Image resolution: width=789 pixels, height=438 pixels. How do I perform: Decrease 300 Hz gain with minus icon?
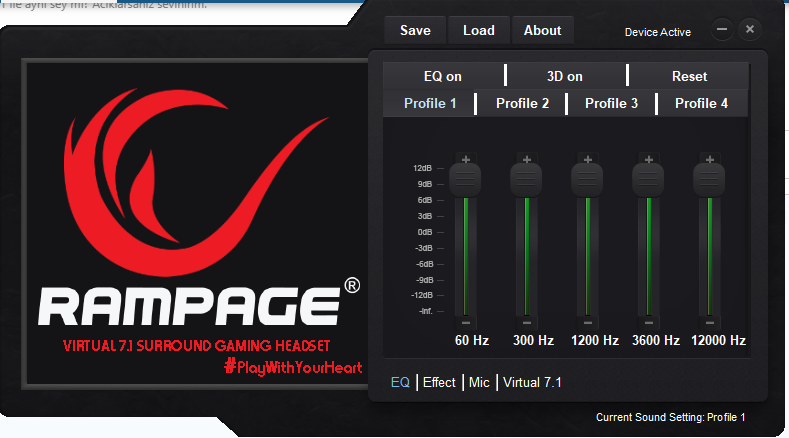click(x=527, y=323)
